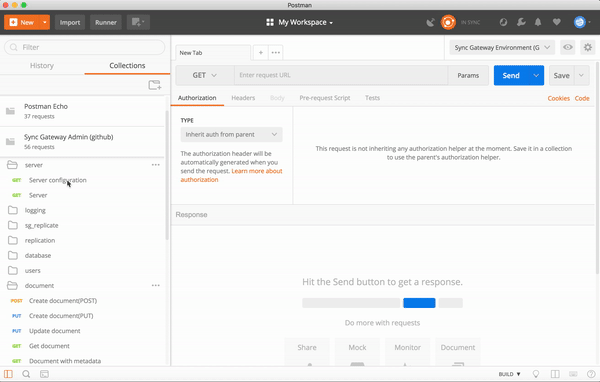Focus the Filter search field
Screen dimensions: 600x382
(x=85, y=47)
